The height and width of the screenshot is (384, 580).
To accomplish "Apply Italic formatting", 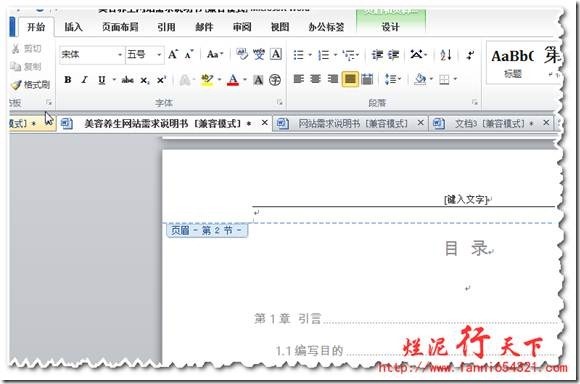I will [85, 80].
